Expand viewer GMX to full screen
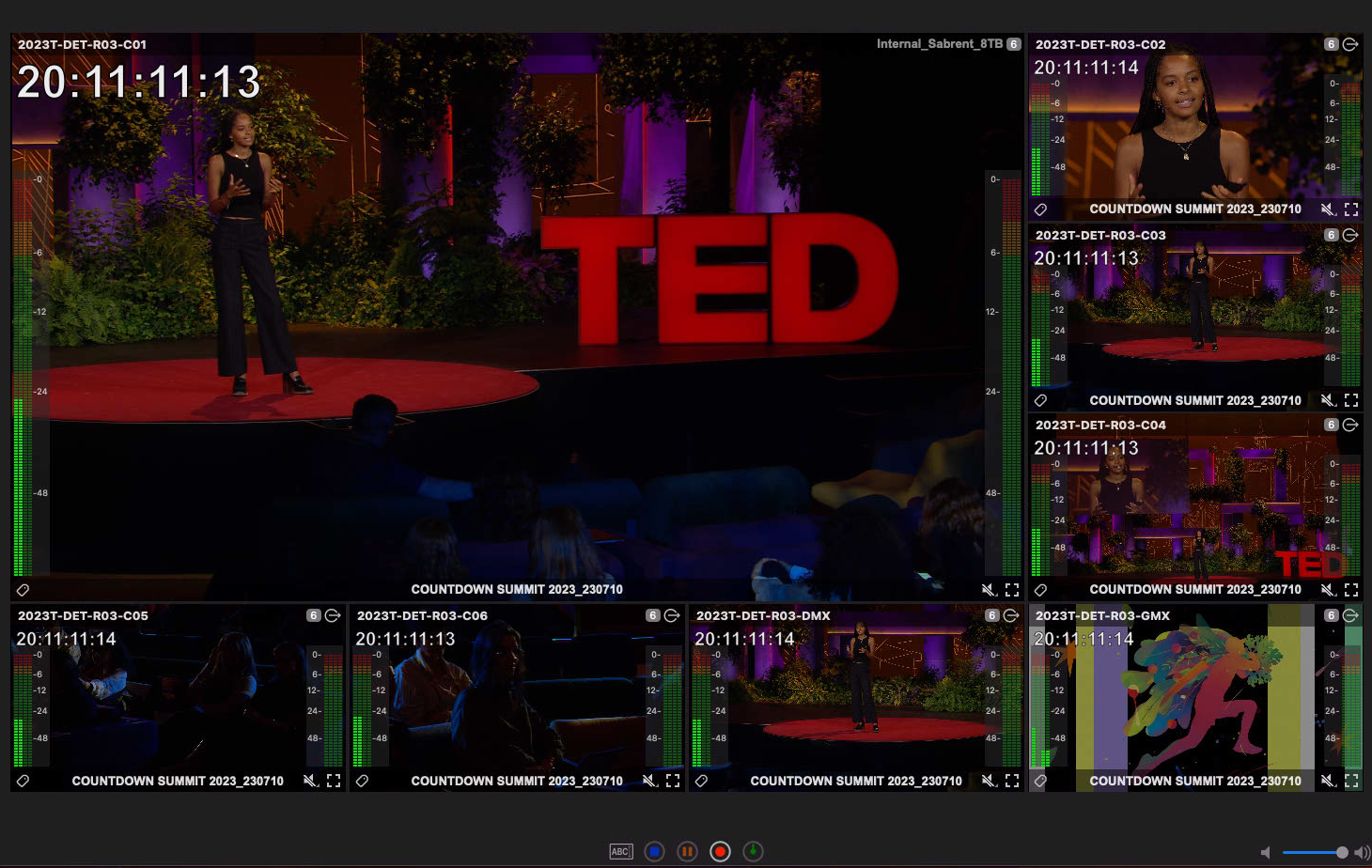Screen dimensions: 1372x868 click(1351, 781)
